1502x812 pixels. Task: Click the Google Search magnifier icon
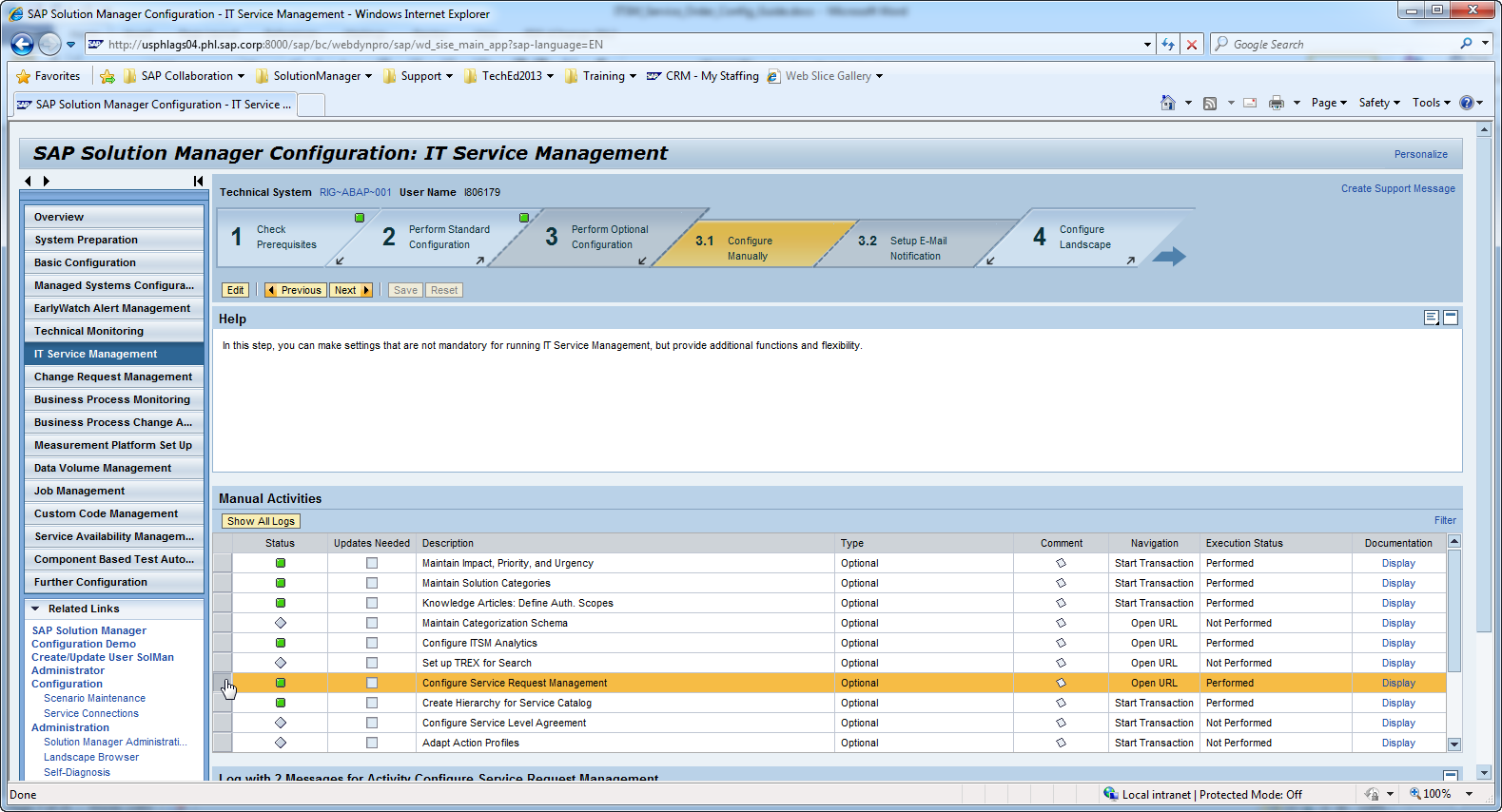click(x=1466, y=44)
